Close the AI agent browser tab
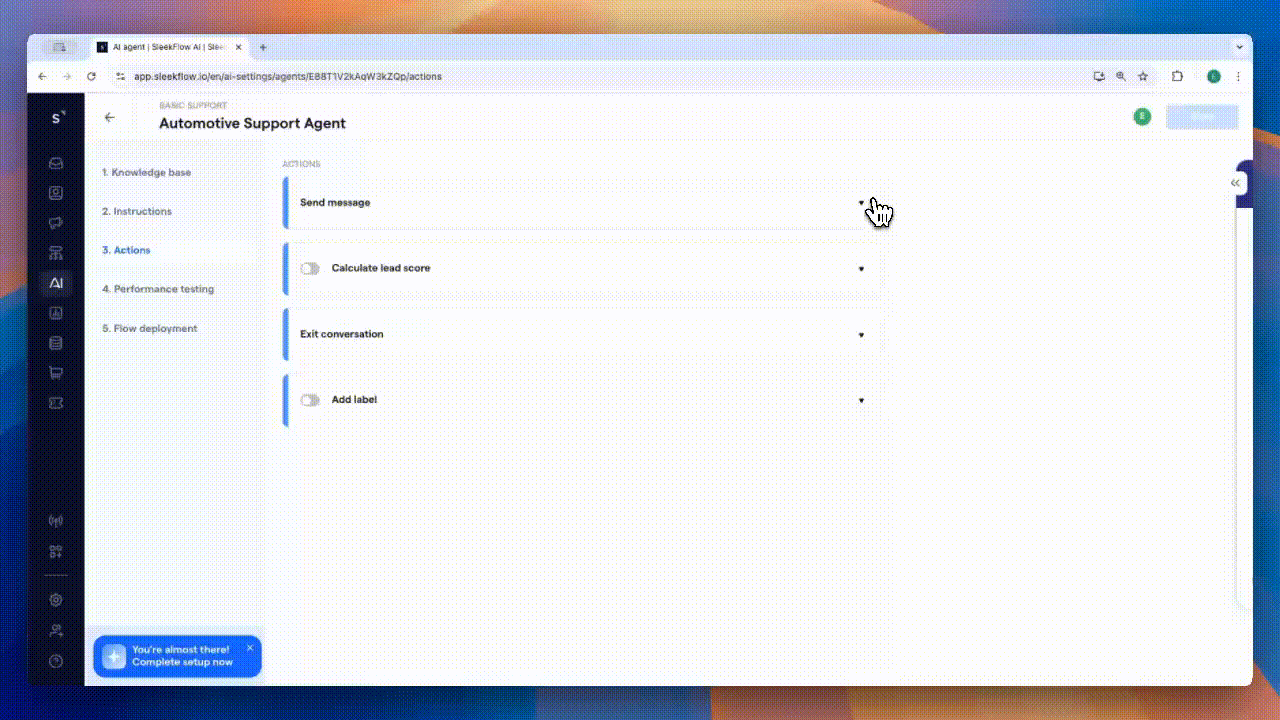The image size is (1280, 720). [x=240, y=47]
